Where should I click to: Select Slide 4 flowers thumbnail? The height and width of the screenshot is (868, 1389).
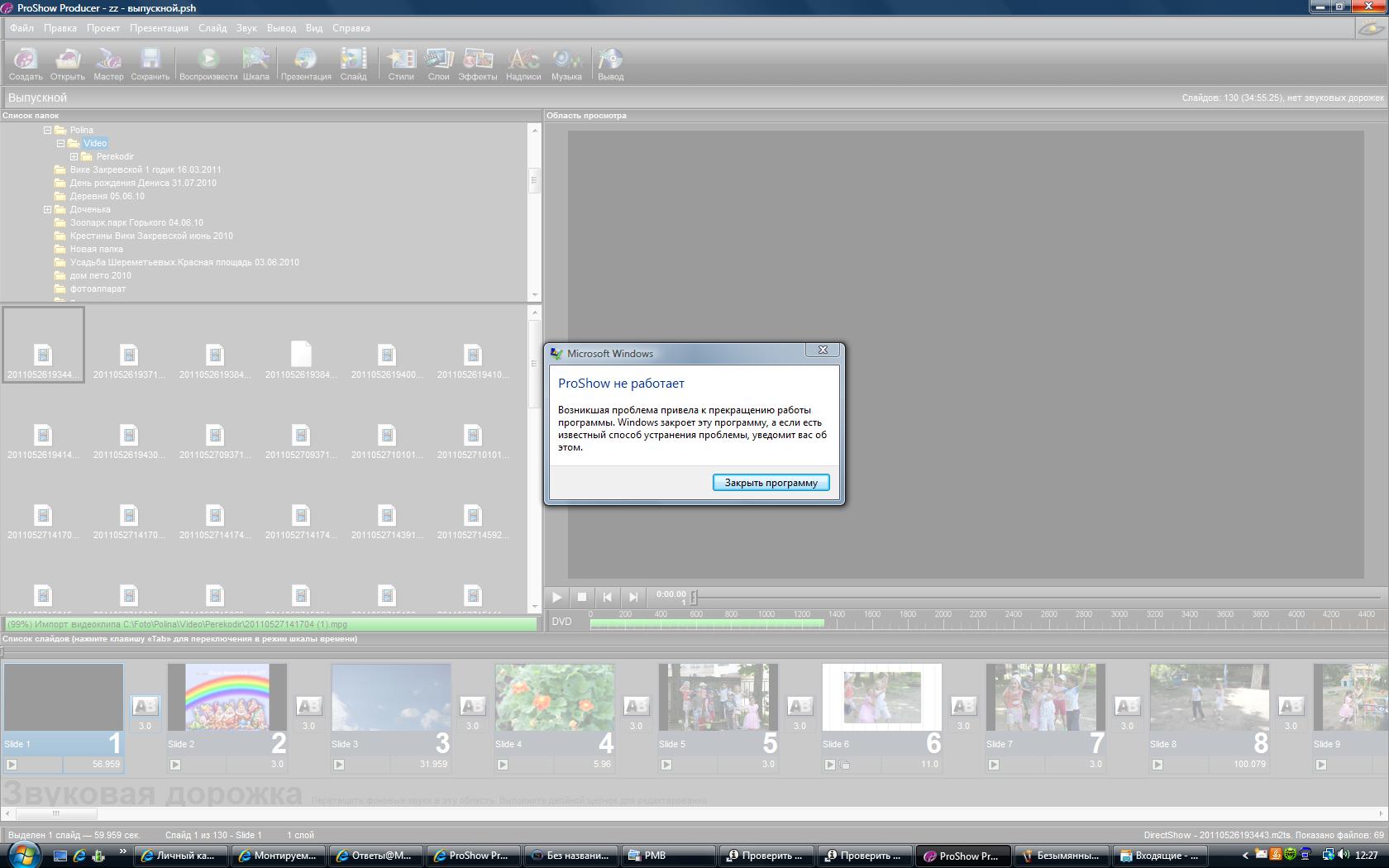(x=555, y=697)
